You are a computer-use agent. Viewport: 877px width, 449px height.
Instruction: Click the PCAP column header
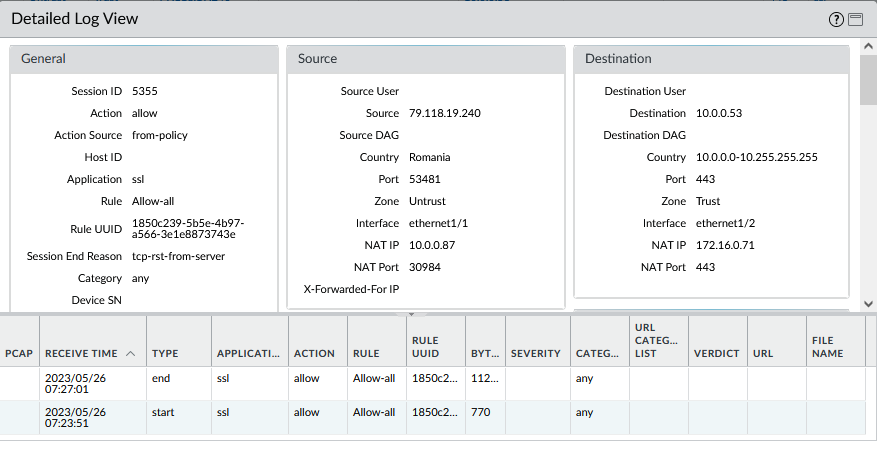[19, 354]
